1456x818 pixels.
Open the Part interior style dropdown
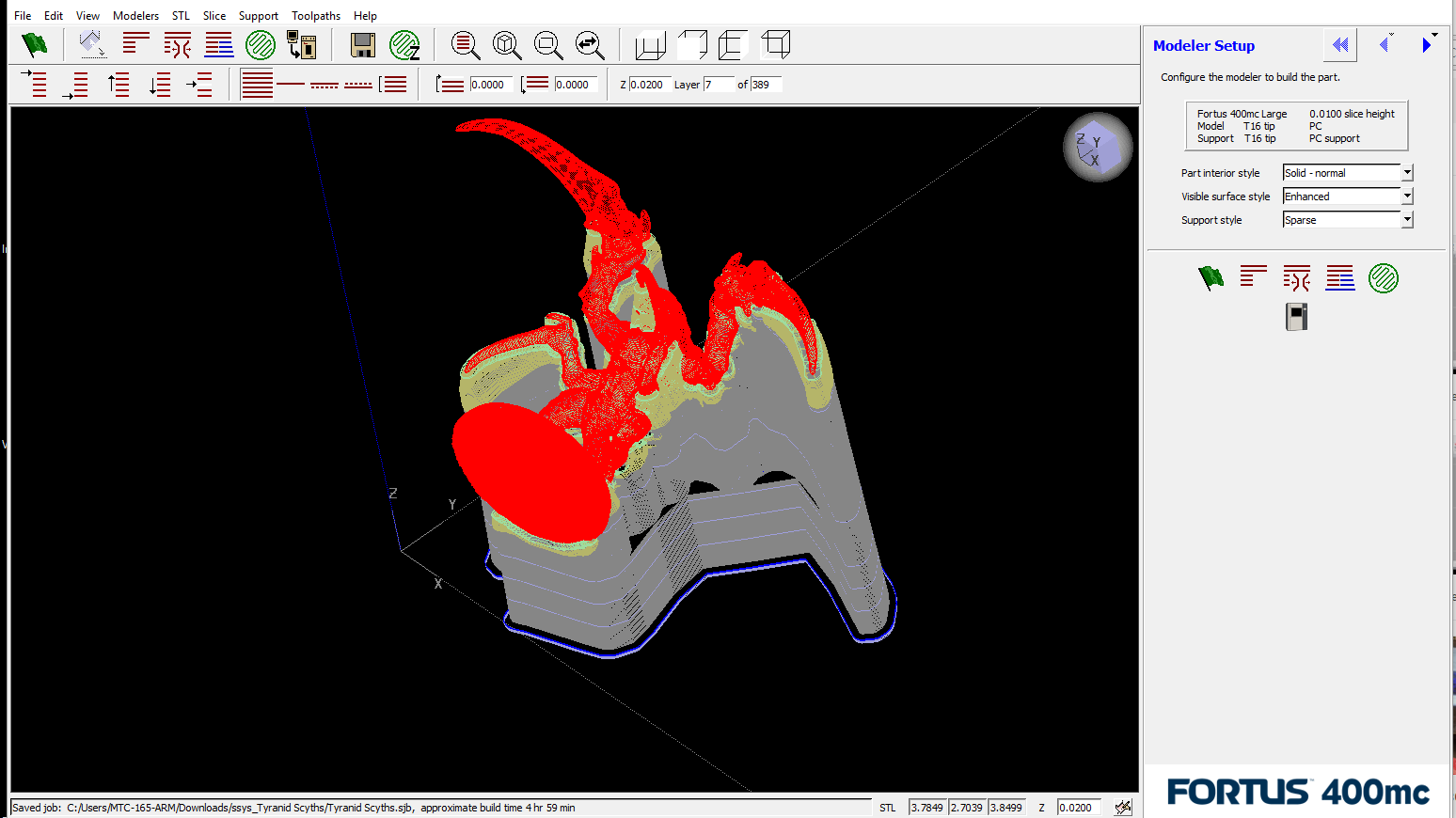[x=1407, y=173]
